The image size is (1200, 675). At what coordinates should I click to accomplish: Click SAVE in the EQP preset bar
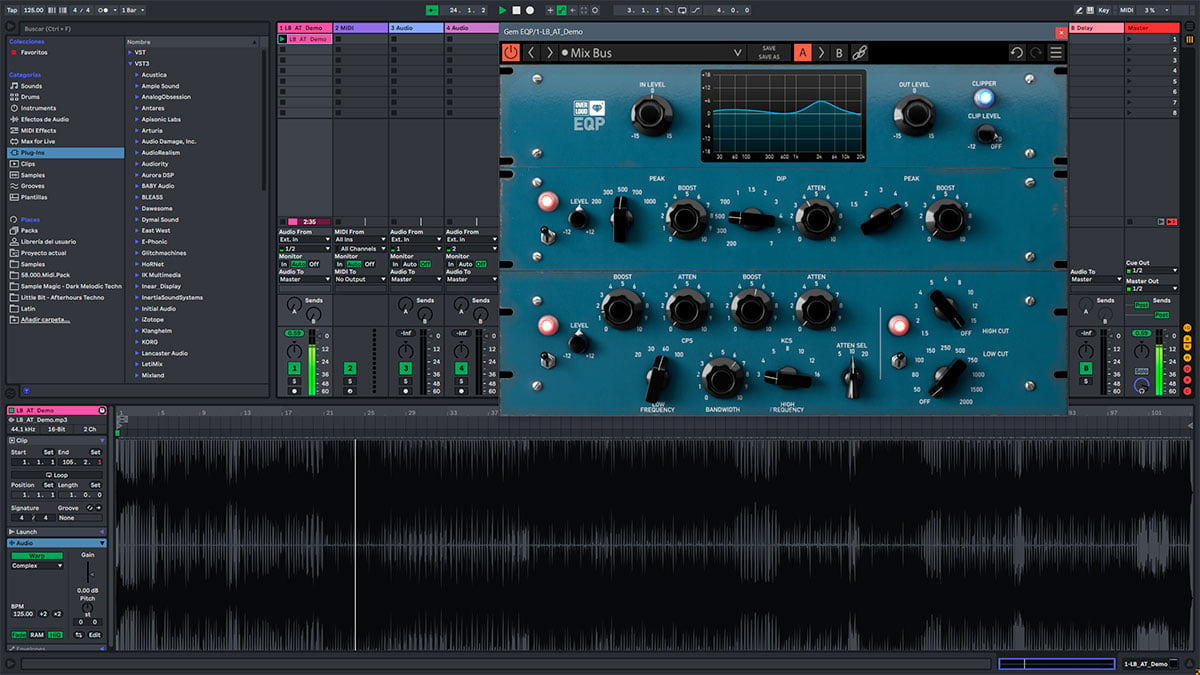point(769,48)
